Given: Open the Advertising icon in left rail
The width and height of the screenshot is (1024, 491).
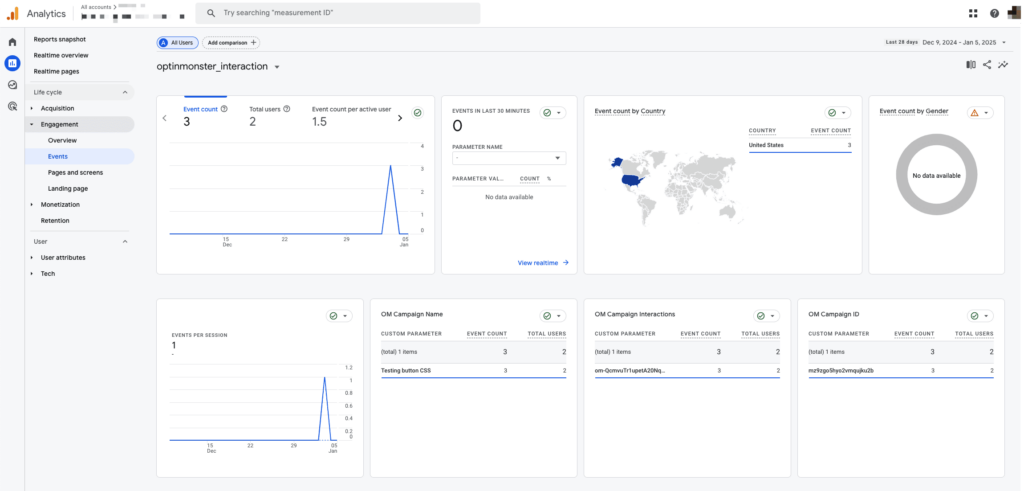Looking at the screenshot, I should coord(12,106).
